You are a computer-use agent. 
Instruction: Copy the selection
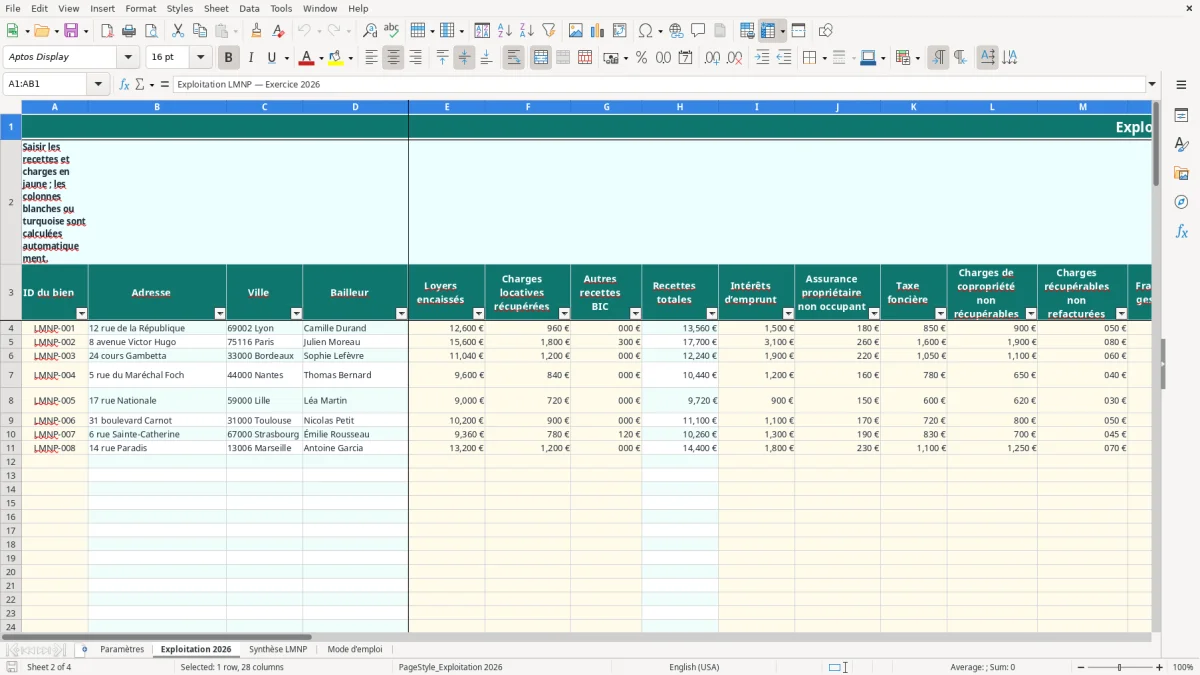pyautogui.click(x=200, y=31)
